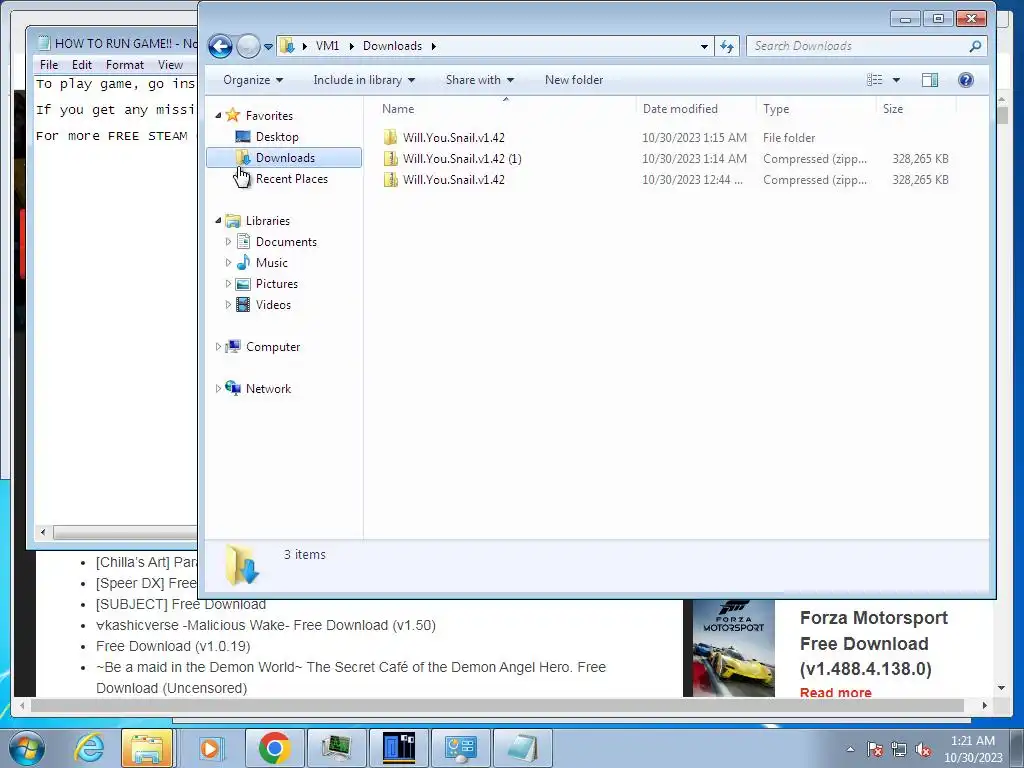Toggle the preview pane icon

(x=930, y=80)
